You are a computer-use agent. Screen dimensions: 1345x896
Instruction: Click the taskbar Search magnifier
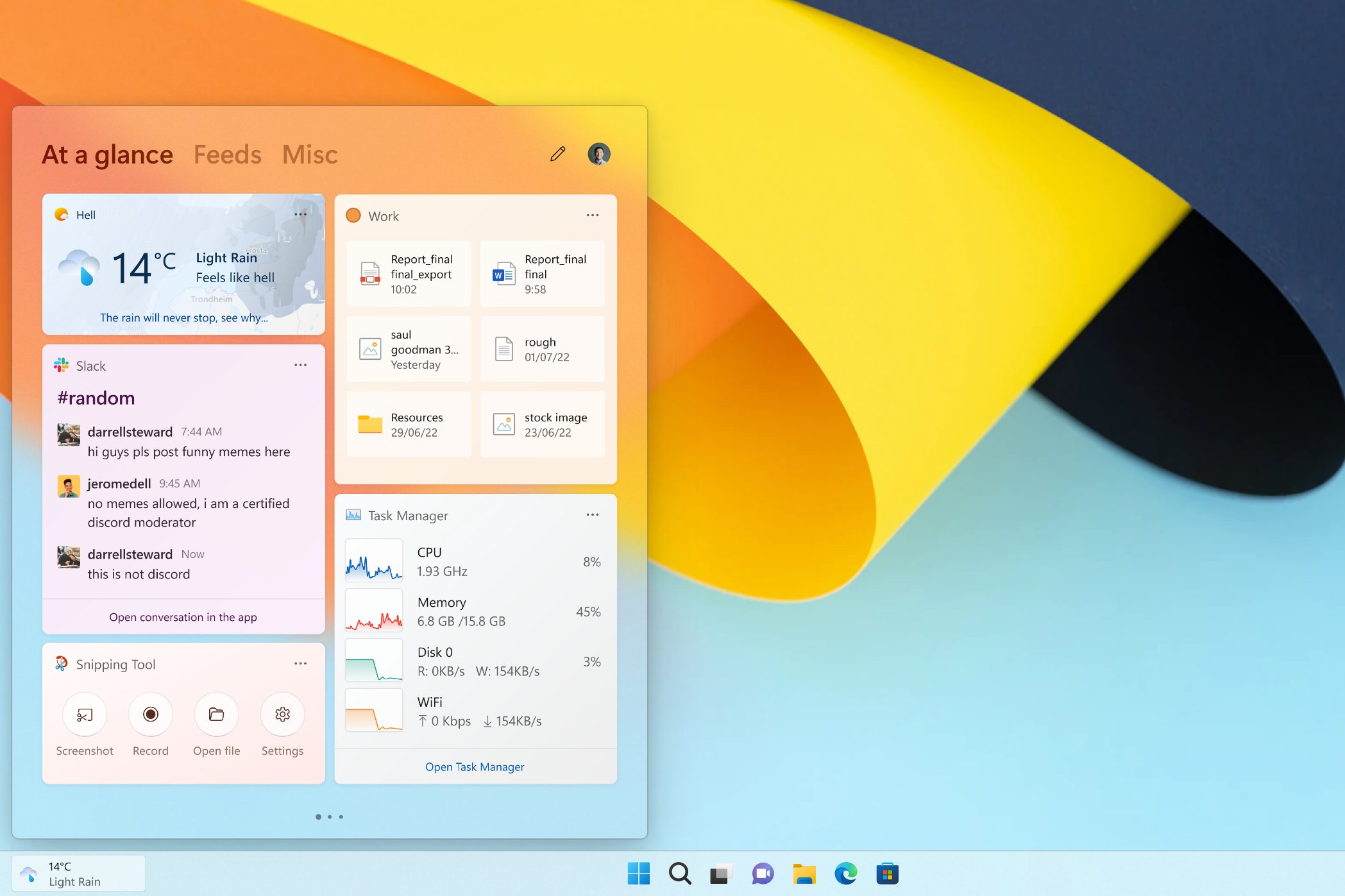[x=680, y=874]
